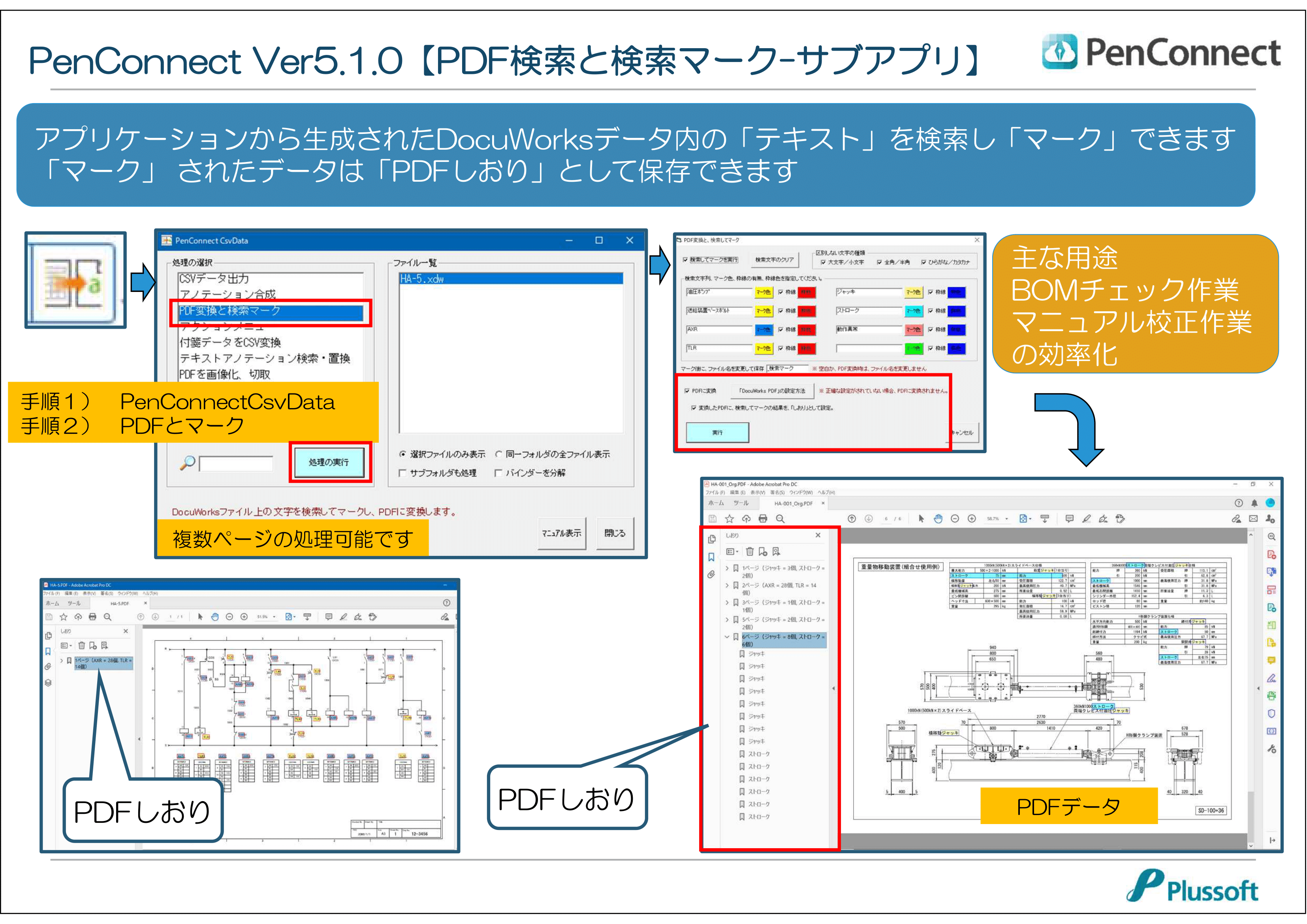Switch to ツール tab in HA-001_Org.PDF window
Viewport: 1307px width, 924px height.
[x=741, y=503]
